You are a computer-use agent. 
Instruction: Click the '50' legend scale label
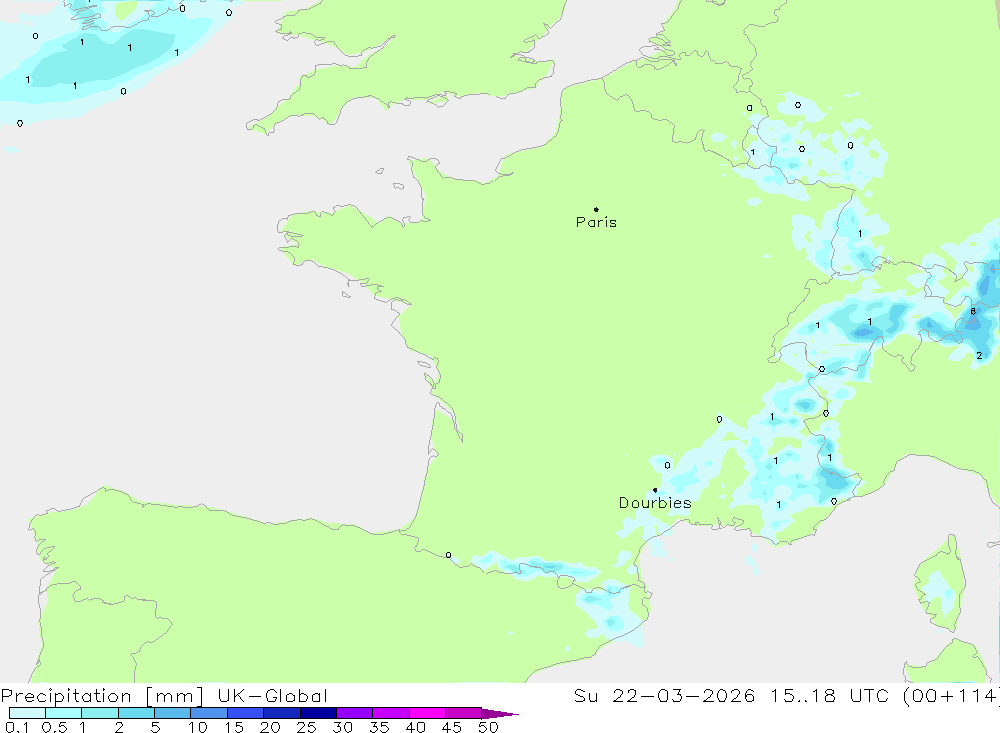point(488,727)
